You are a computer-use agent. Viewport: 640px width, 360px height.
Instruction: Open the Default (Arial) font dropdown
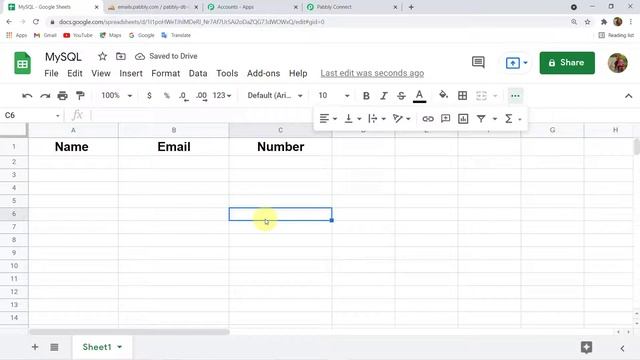[275, 96]
